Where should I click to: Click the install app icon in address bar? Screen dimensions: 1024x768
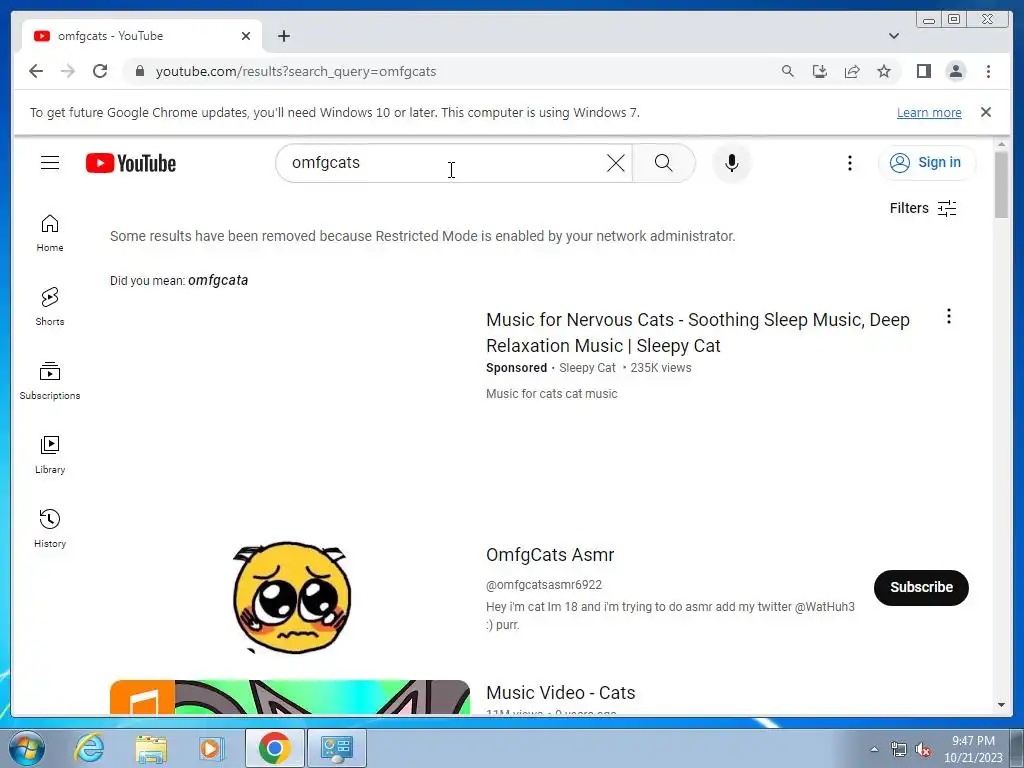pyautogui.click(x=820, y=71)
